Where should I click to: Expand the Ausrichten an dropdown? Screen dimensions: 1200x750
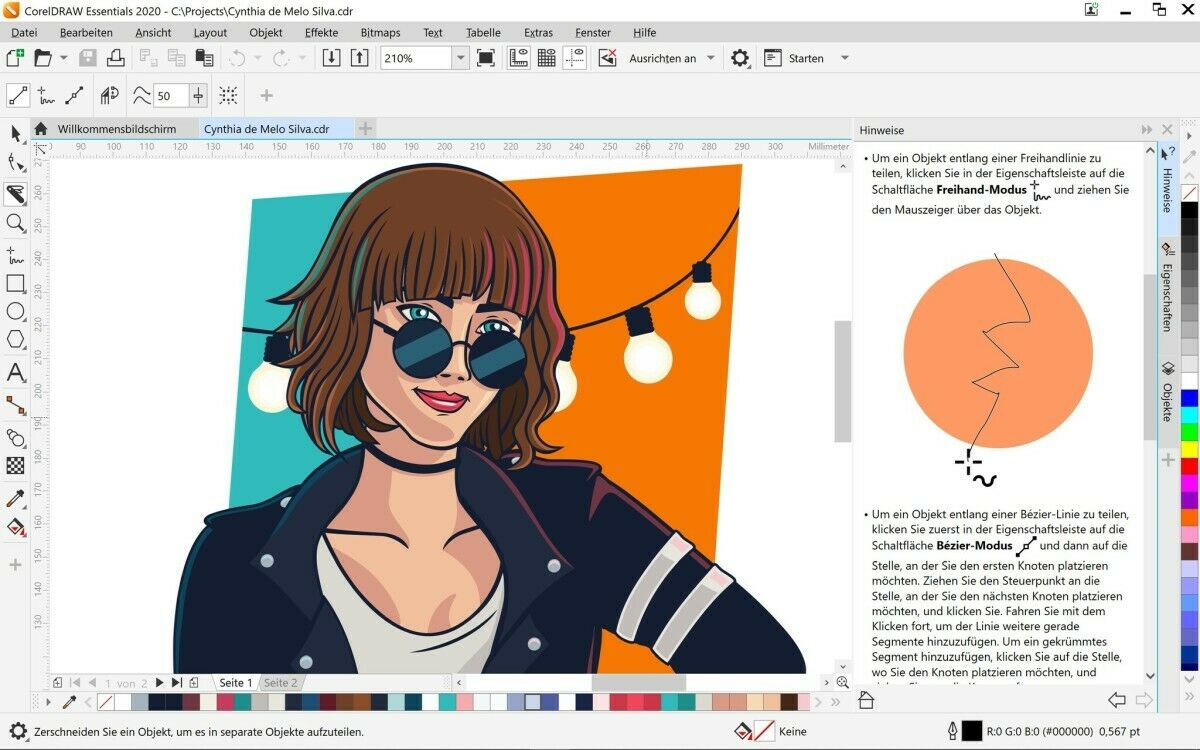(x=711, y=58)
